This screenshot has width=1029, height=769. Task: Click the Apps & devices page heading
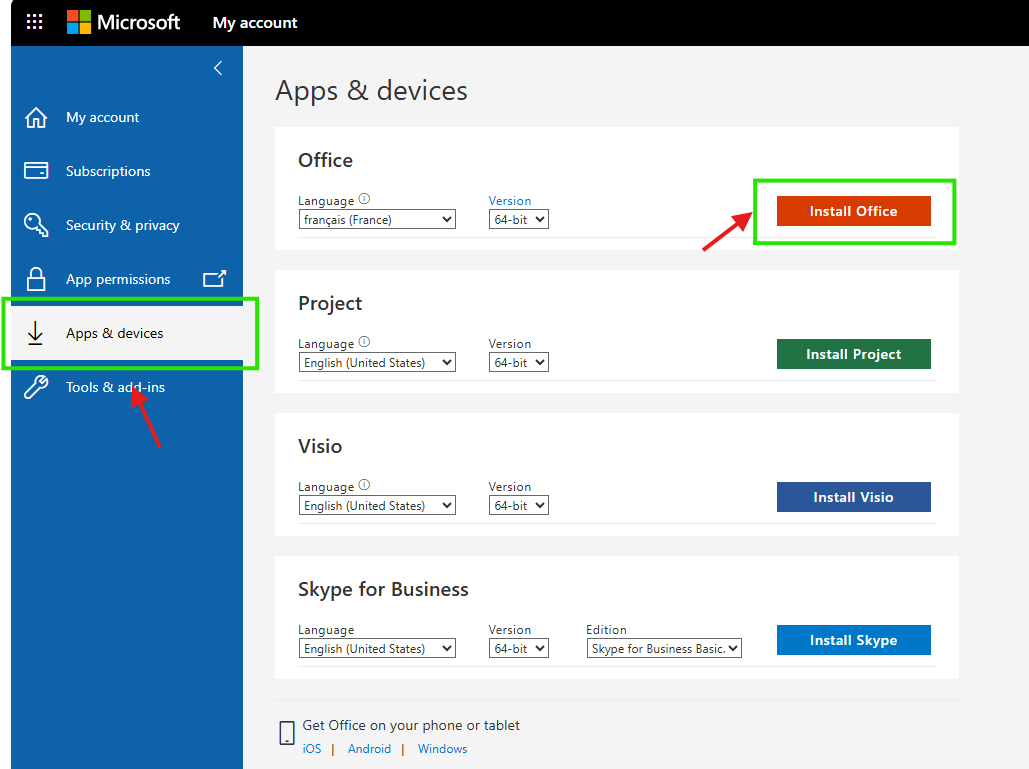tap(371, 91)
